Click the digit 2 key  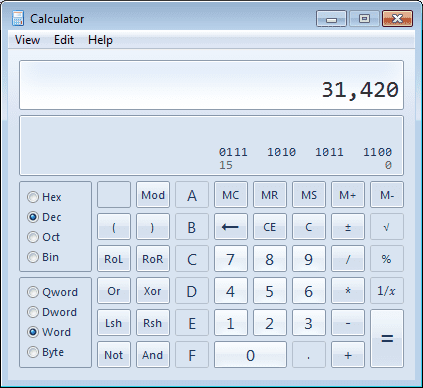pyautogui.click(x=270, y=323)
